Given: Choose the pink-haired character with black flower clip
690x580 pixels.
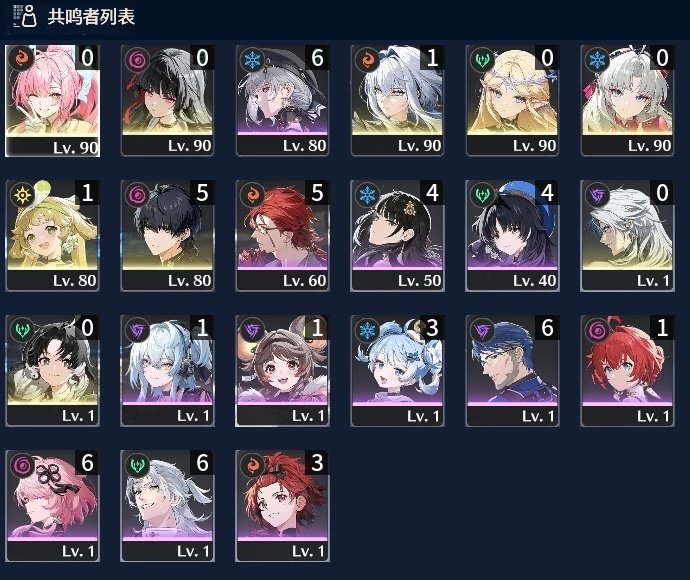Looking at the screenshot, I should (x=52, y=506).
